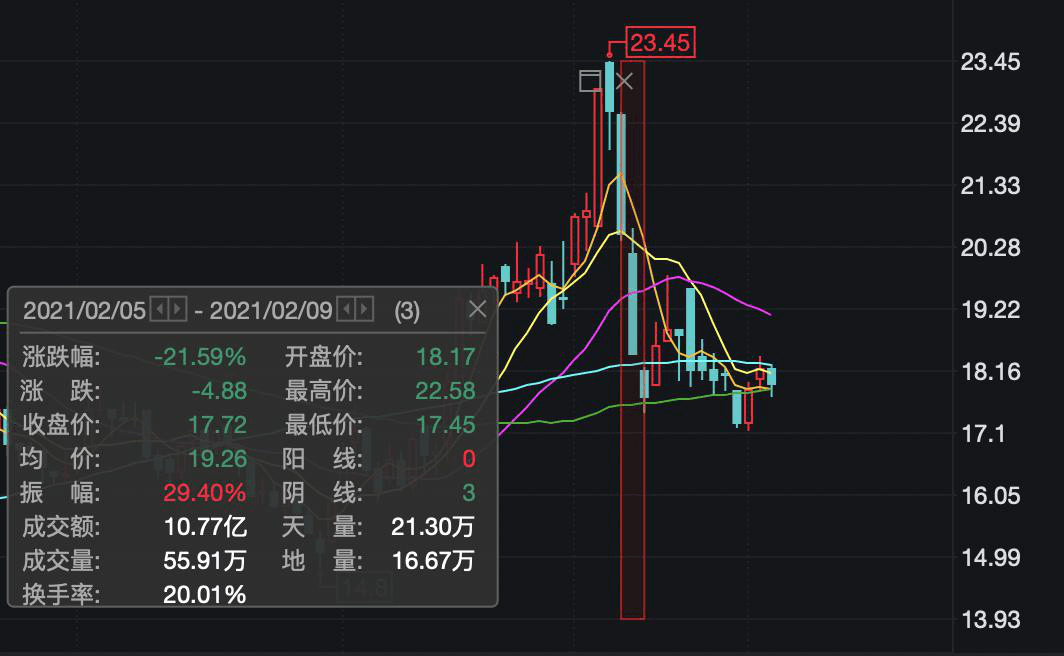Close the range statistics panel
The image size is (1064, 656).
pos(478,309)
